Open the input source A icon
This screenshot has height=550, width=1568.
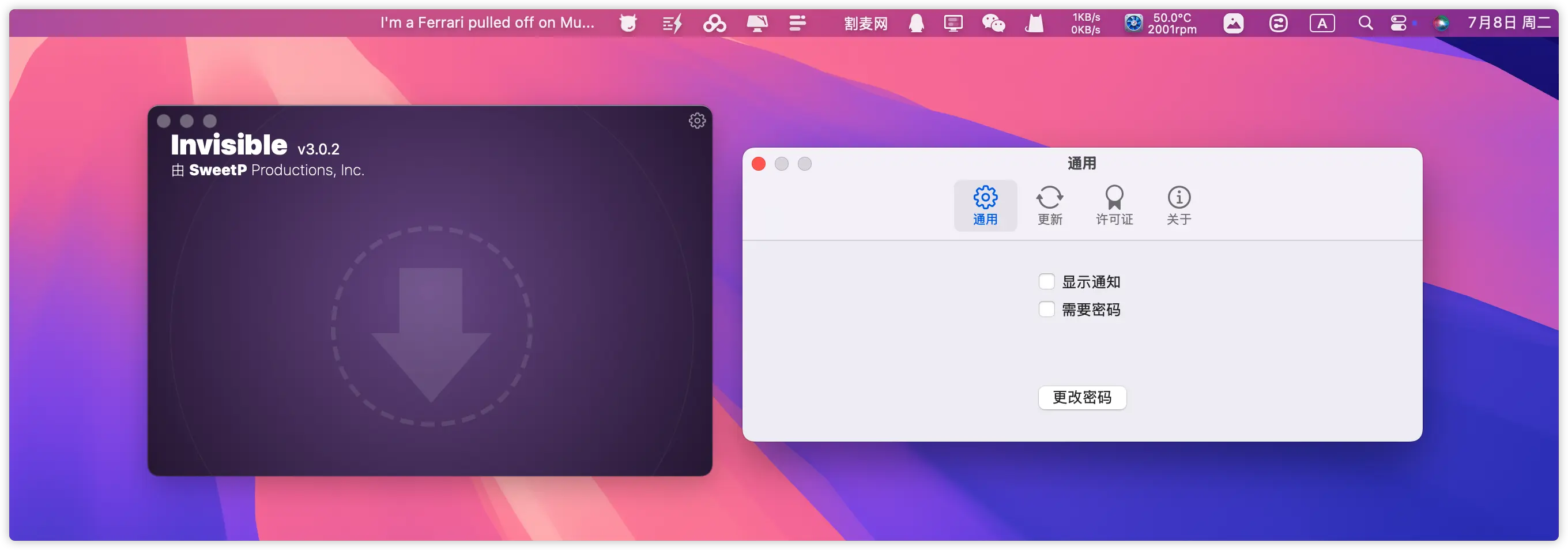pyautogui.click(x=1322, y=23)
